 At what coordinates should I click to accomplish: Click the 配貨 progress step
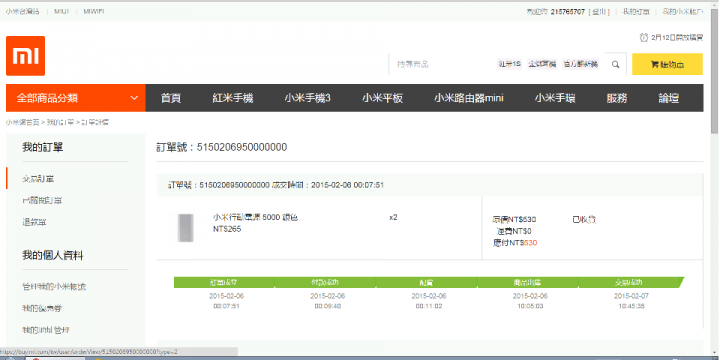pos(427,282)
